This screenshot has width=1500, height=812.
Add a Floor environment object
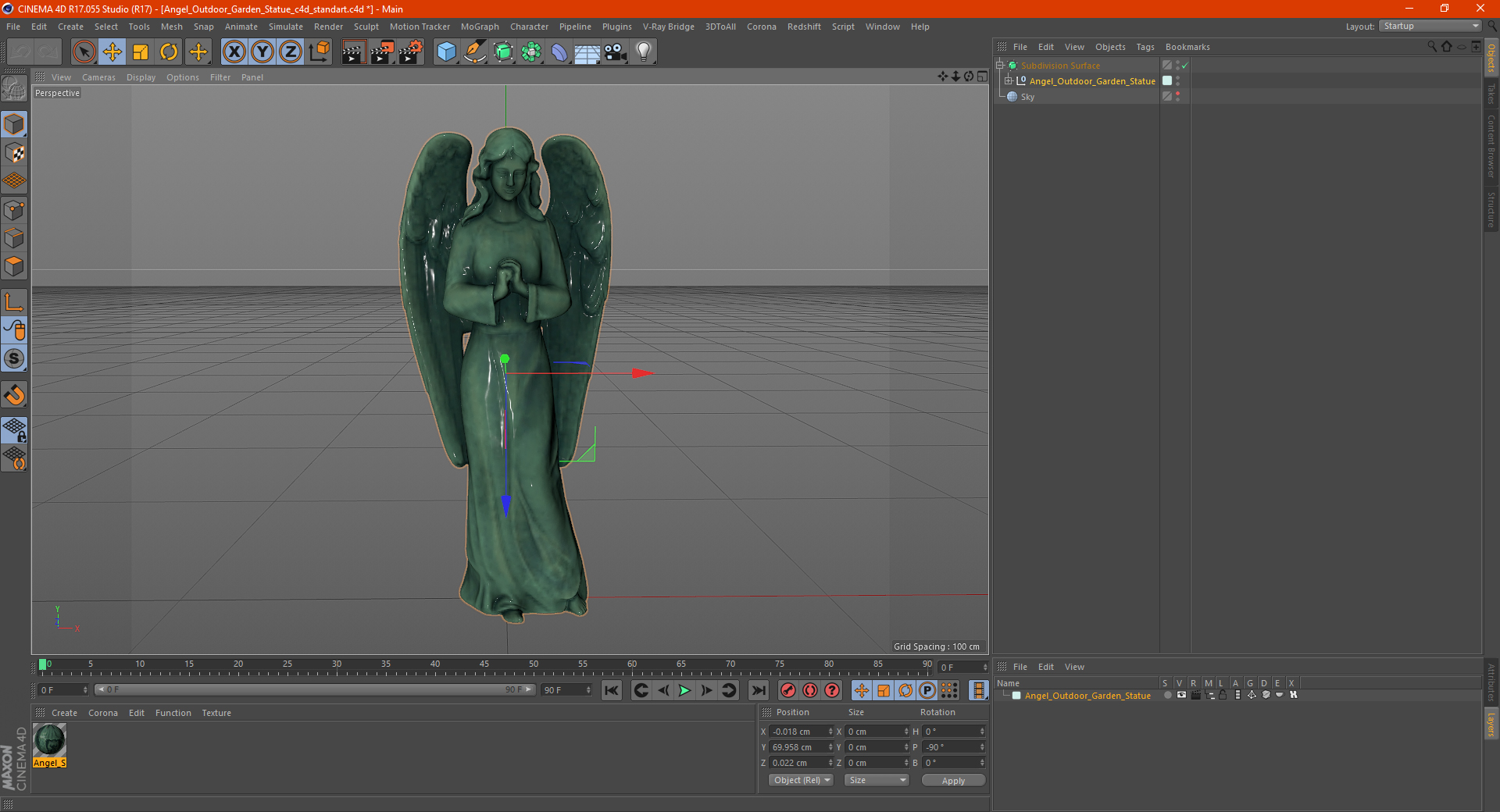click(x=587, y=52)
